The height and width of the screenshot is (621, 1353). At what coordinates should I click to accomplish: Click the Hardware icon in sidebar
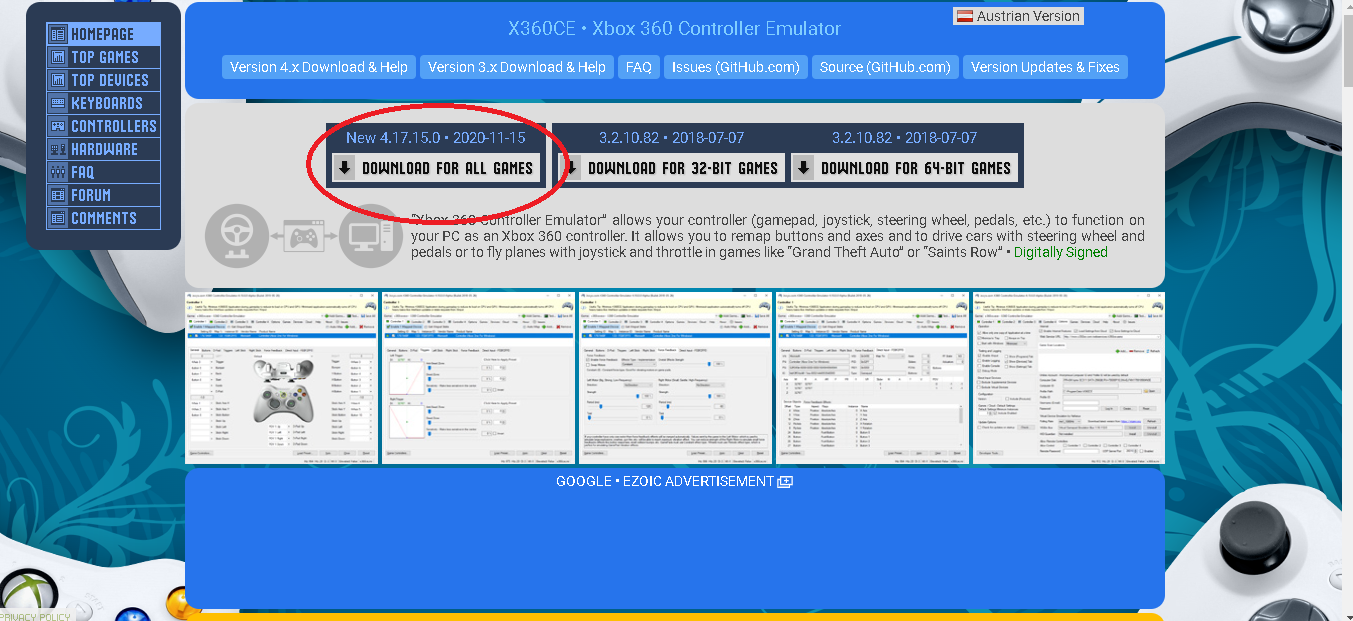coord(58,149)
